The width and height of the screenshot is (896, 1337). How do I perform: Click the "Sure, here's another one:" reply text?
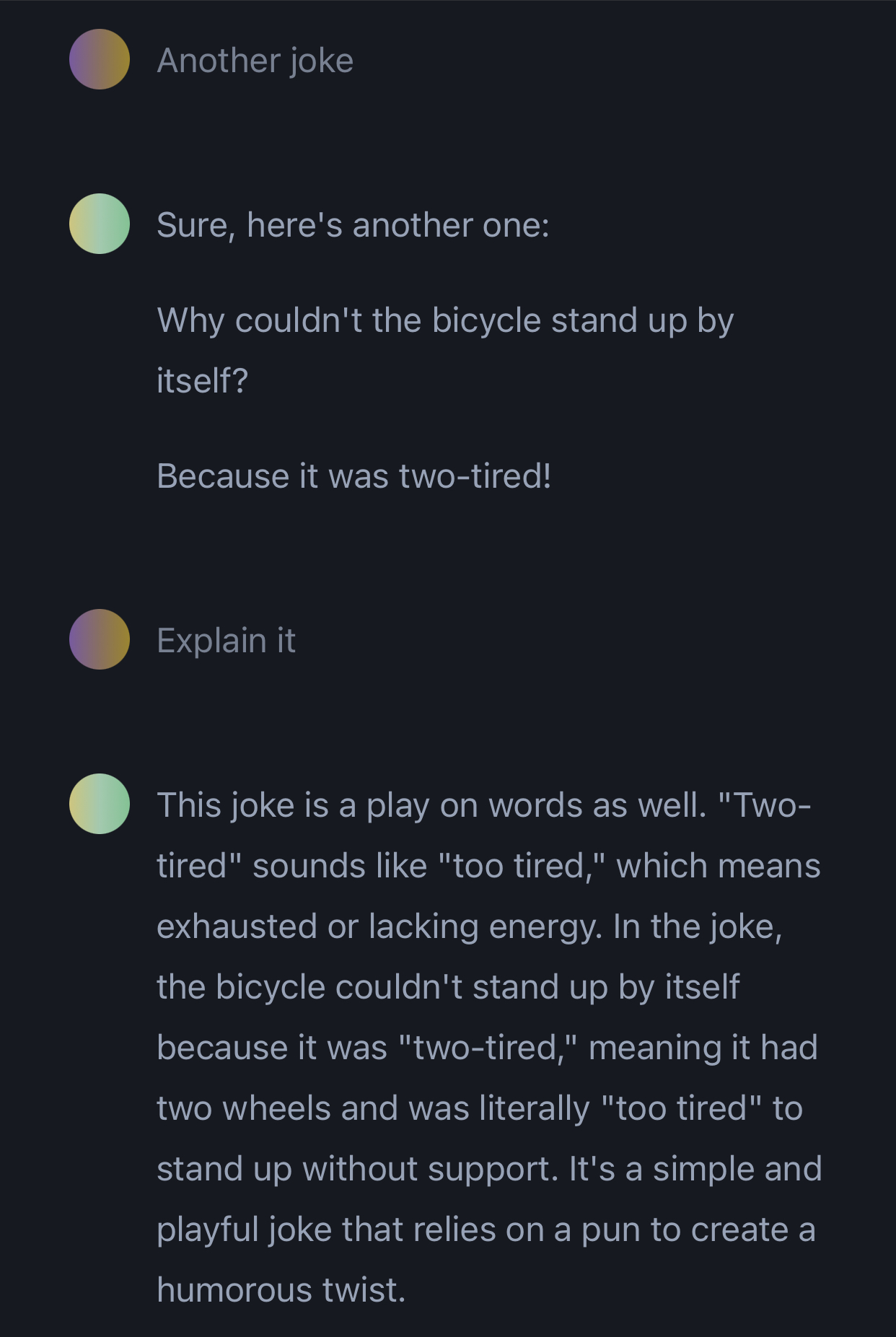[353, 225]
